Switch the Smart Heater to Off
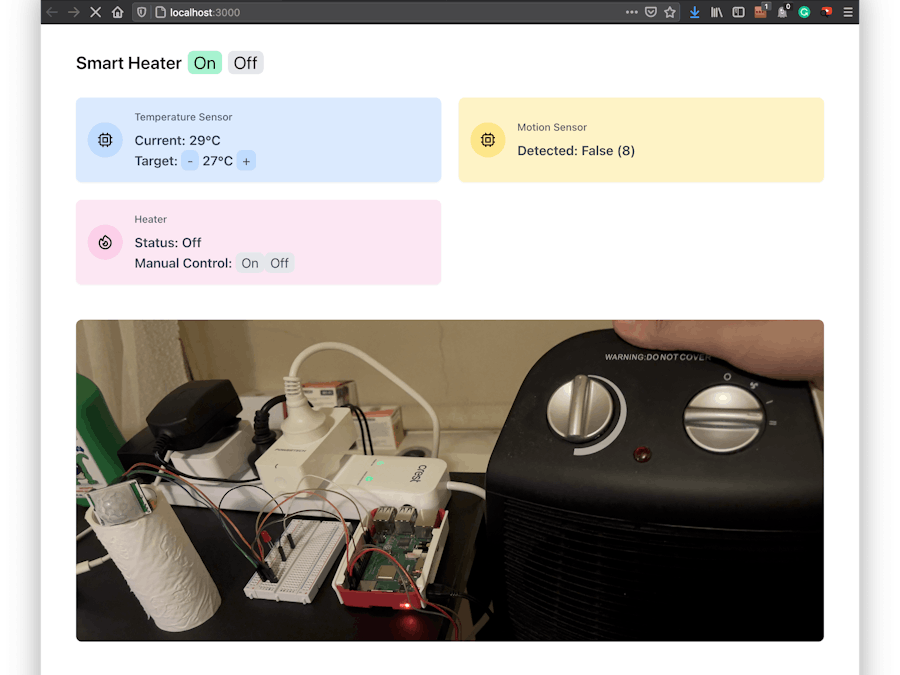The image size is (900, 675). click(245, 62)
